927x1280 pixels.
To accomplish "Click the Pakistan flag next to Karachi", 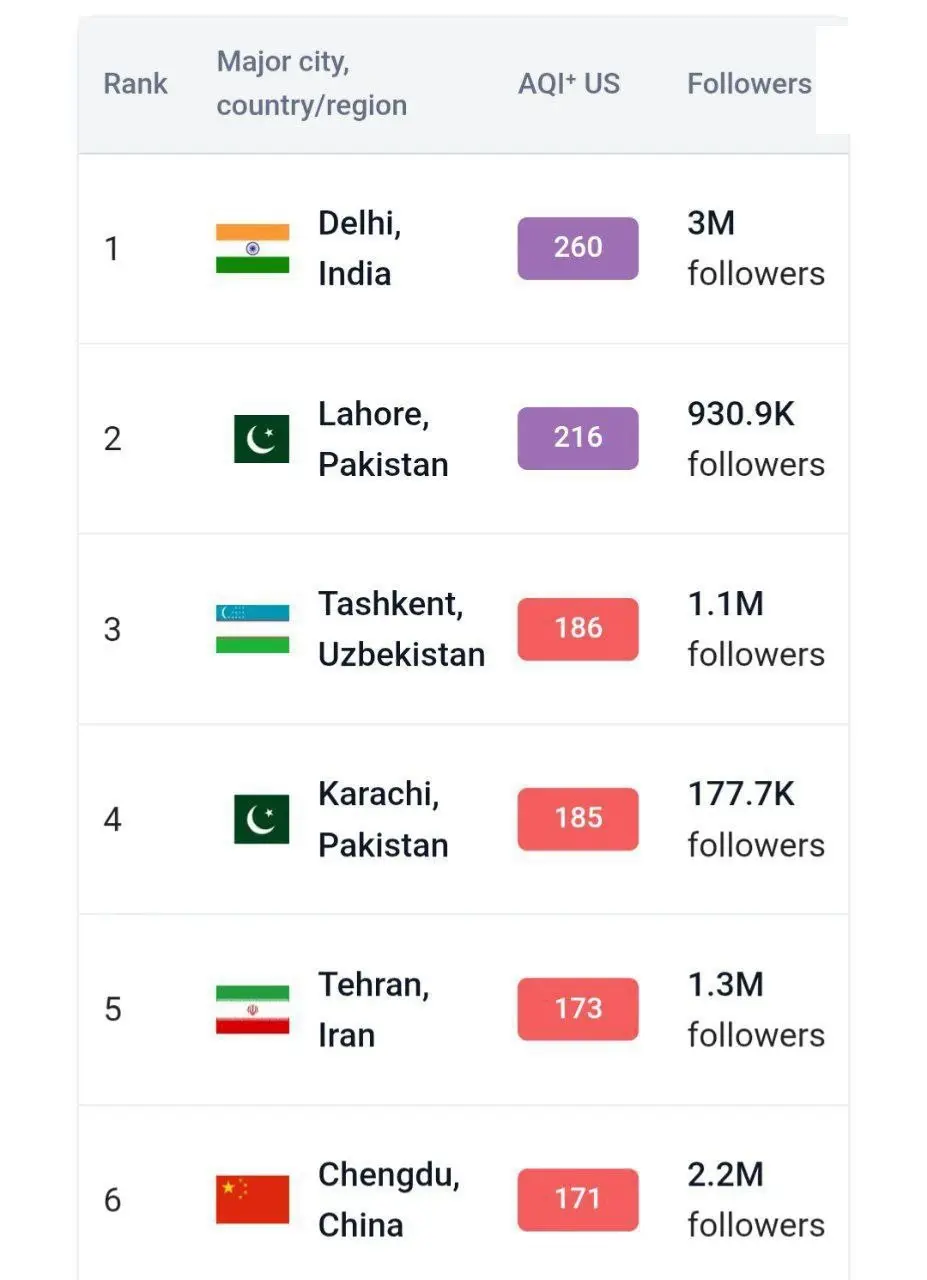I will pyautogui.click(x=260, y=818).
